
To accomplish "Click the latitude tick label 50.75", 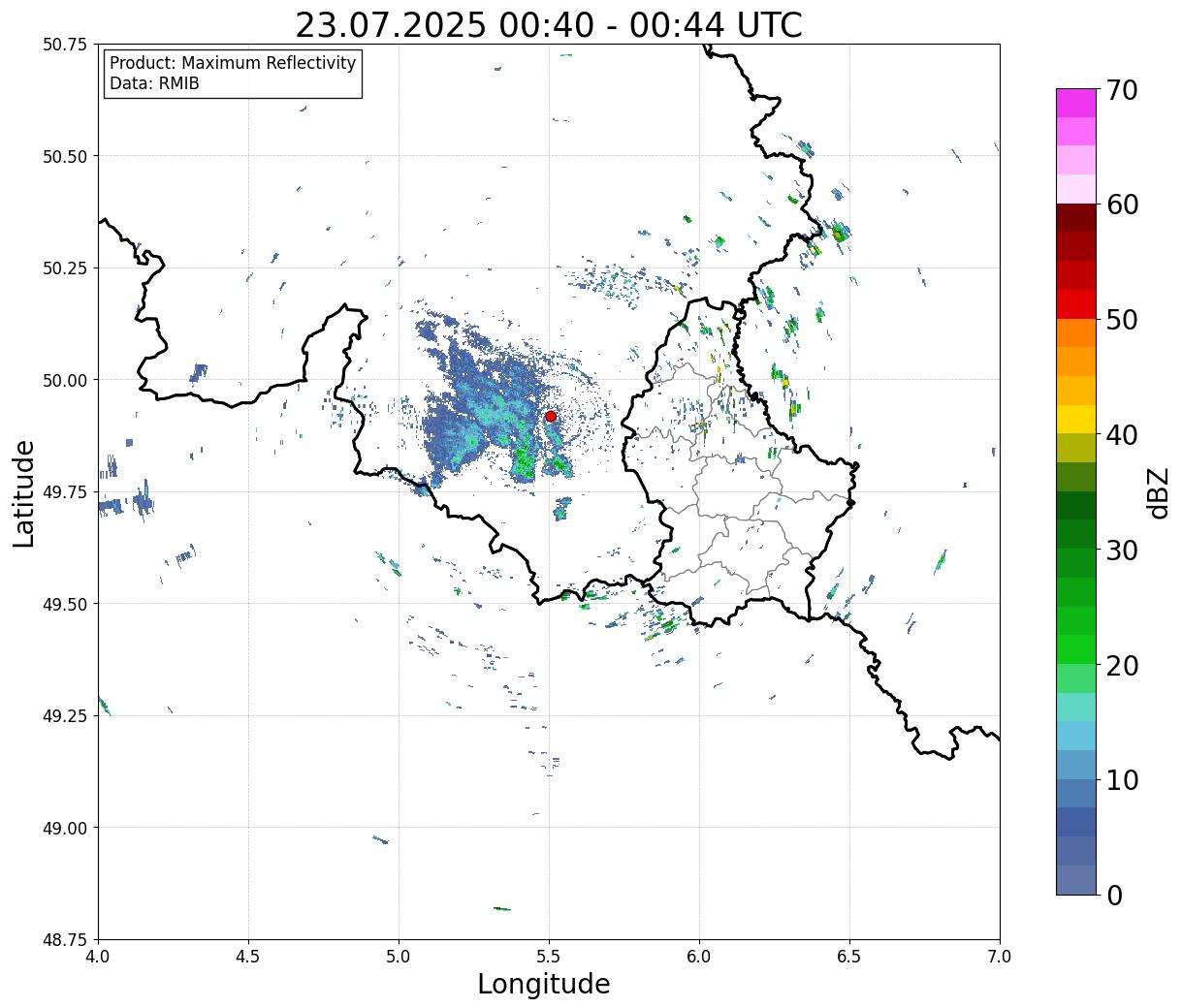I will (x=65, y=45).
